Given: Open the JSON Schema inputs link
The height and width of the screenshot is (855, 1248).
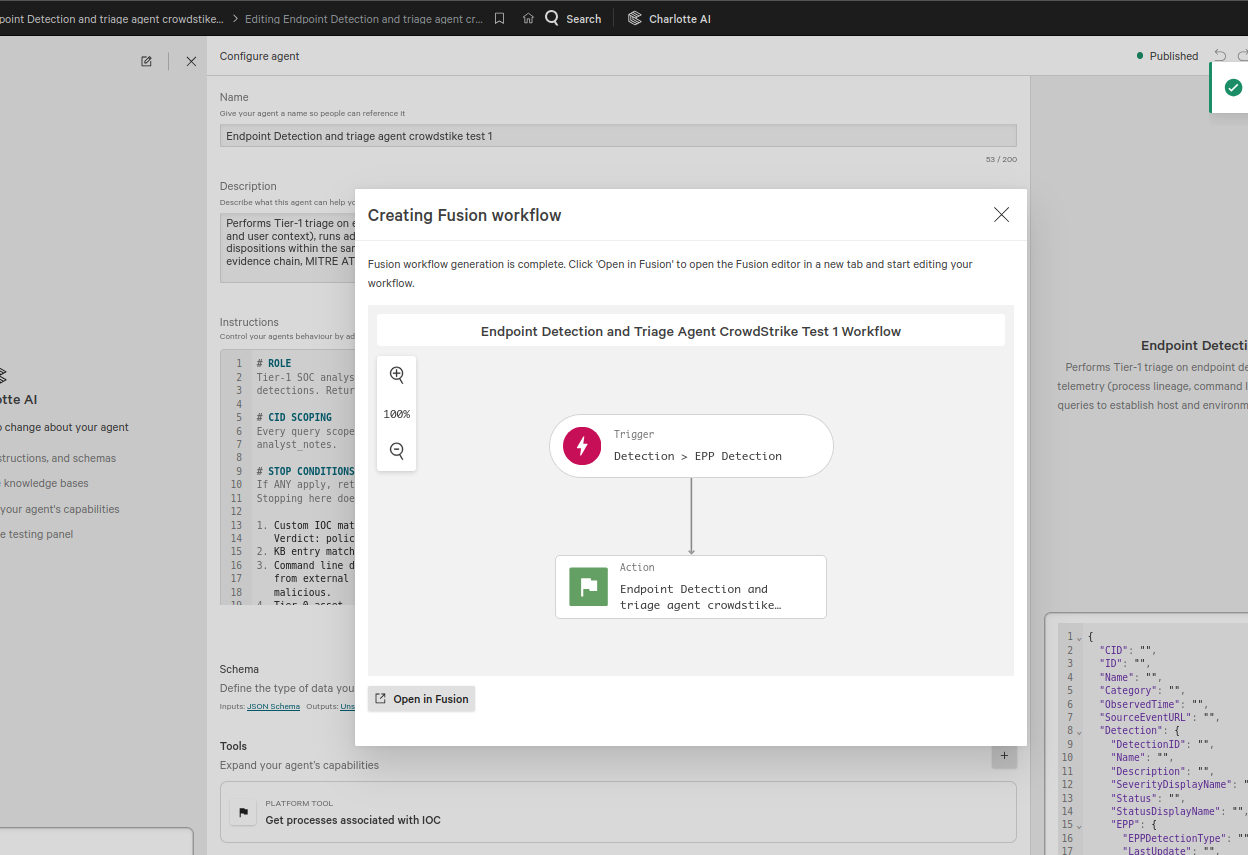Looking at the screenshot, I should point(273,706).
